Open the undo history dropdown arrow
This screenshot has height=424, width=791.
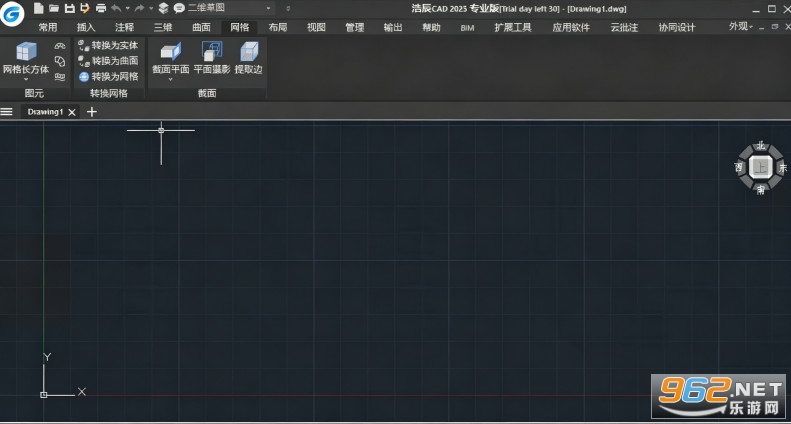click(127, 9)
